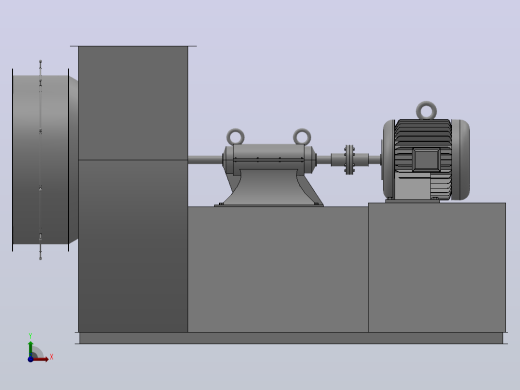Select the motor terminal box

(x=426, y=160)
